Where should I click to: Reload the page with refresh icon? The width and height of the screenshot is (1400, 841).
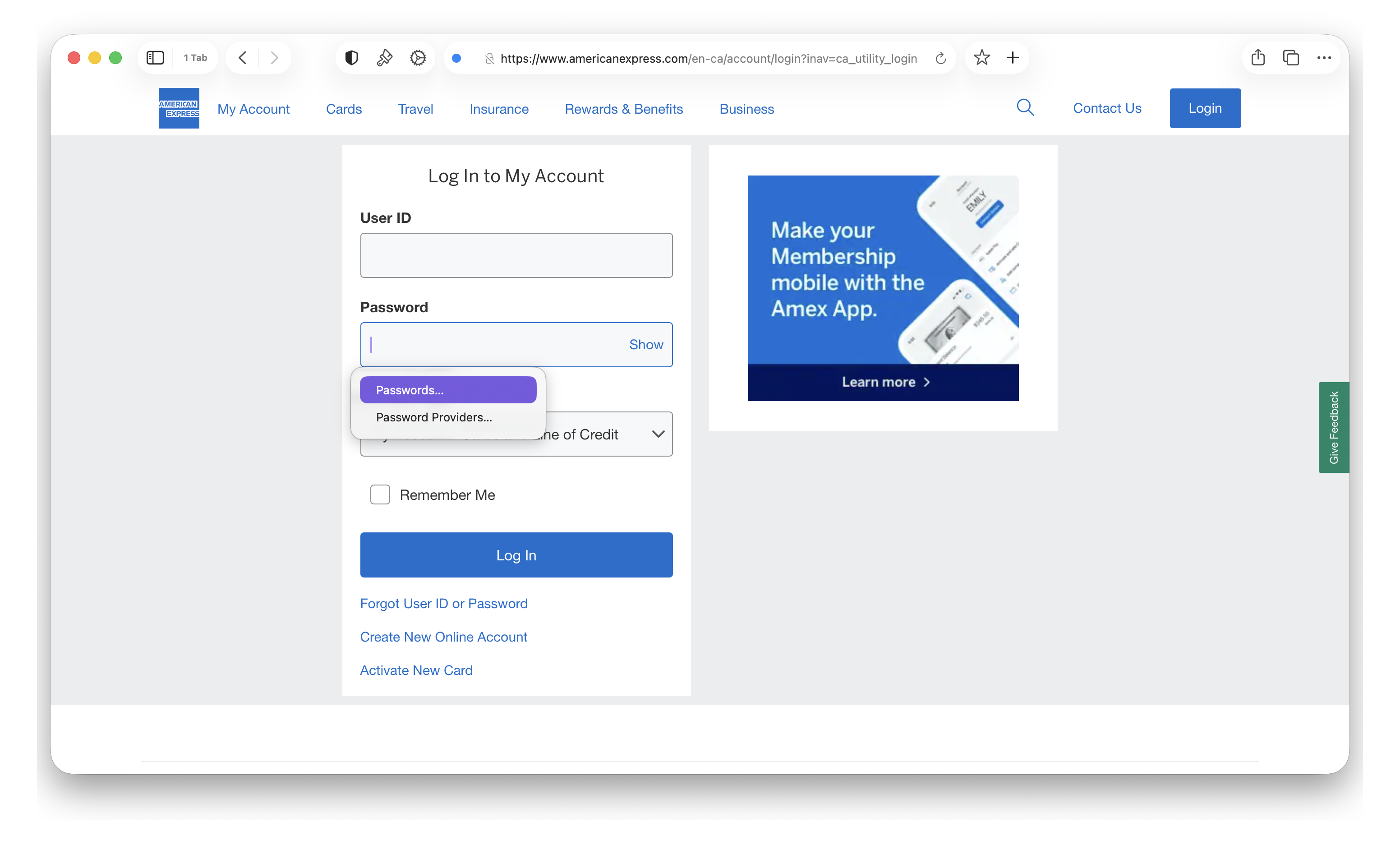941,58
